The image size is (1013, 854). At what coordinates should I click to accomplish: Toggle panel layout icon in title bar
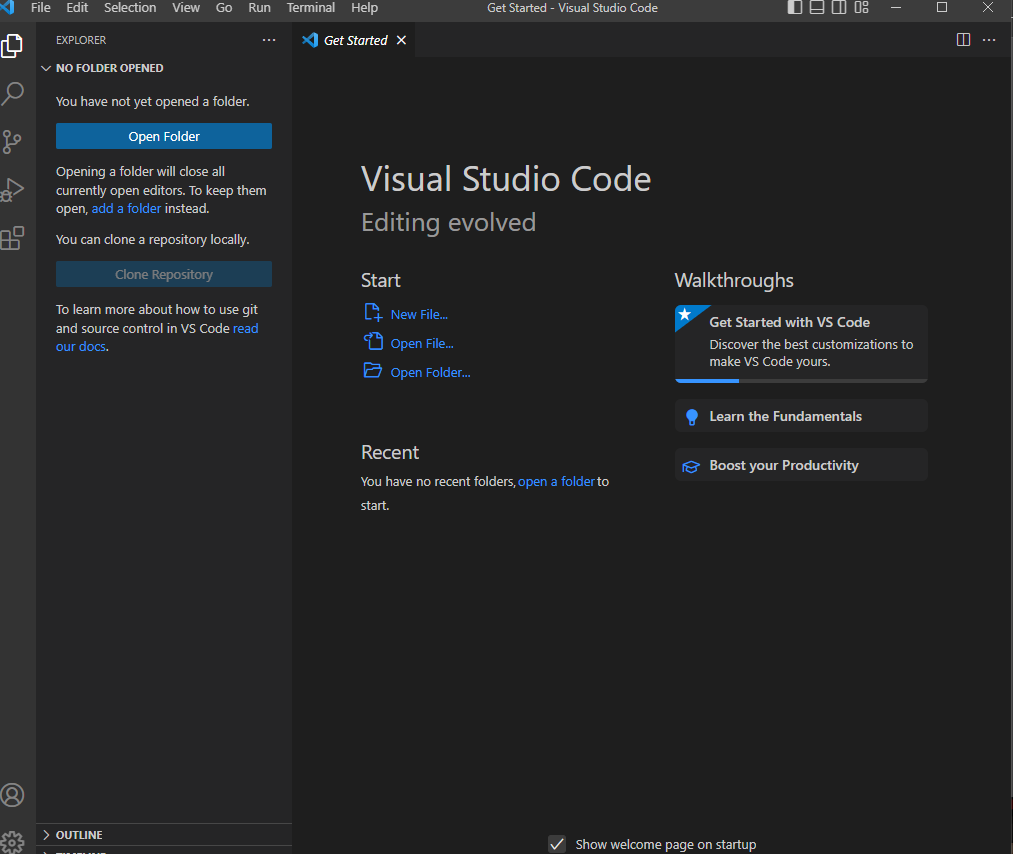click(x=817, y=8)
